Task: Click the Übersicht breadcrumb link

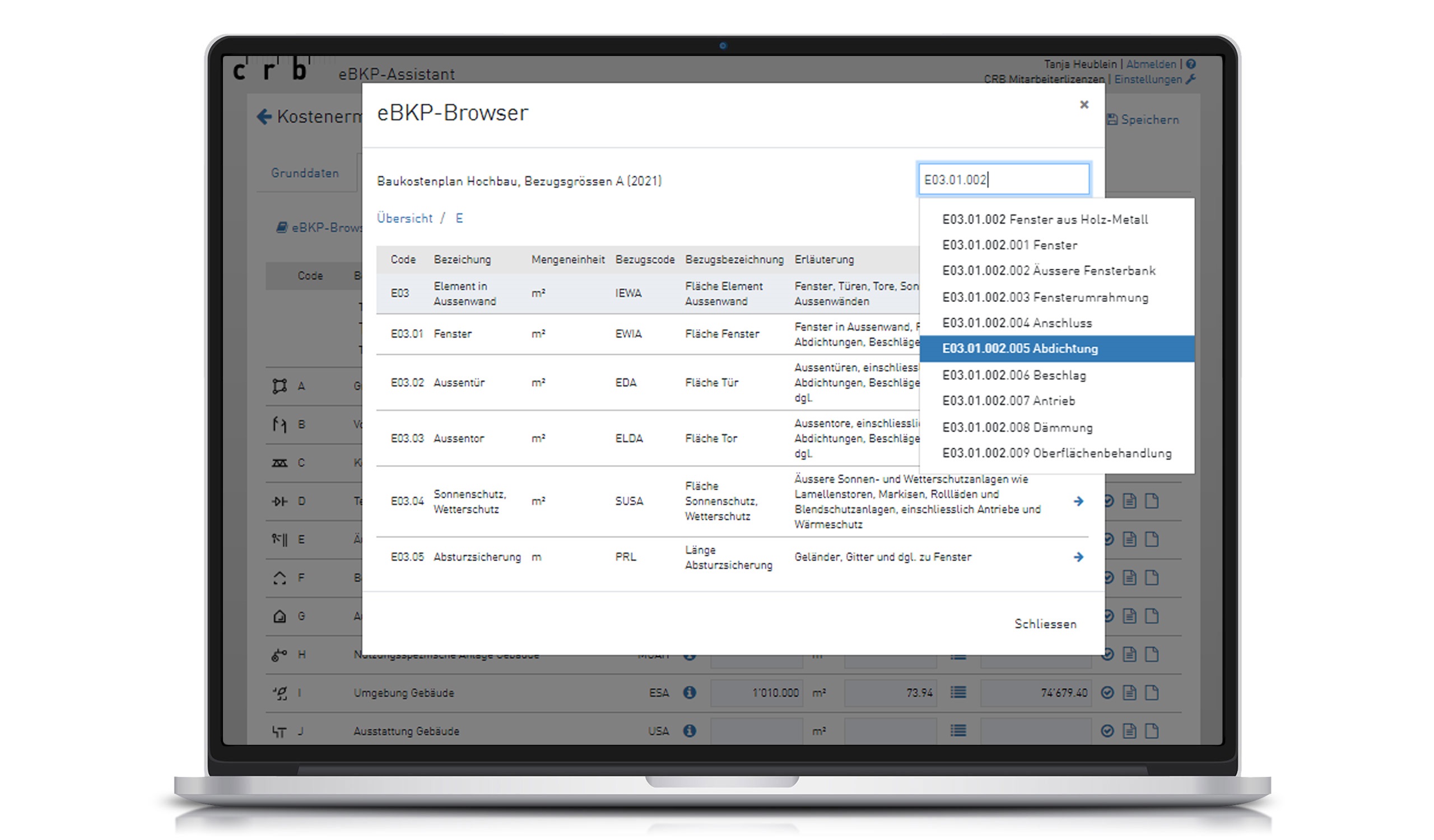Action: coord(404,218)
